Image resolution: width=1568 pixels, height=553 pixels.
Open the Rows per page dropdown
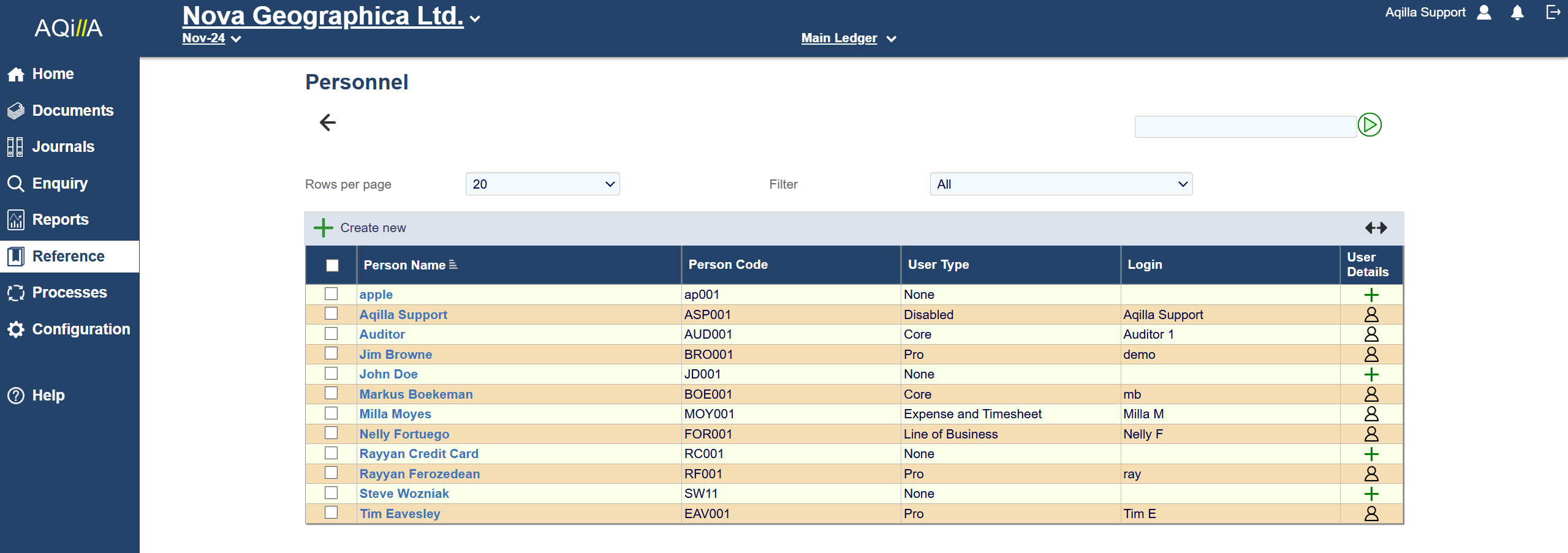point(542,184)
